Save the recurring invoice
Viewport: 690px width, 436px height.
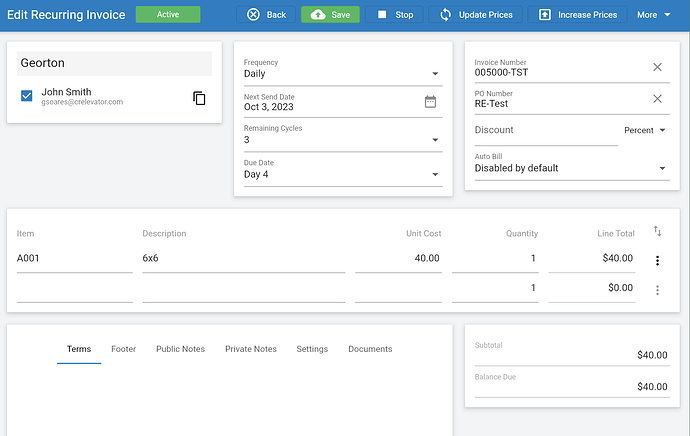click(330, 15)
